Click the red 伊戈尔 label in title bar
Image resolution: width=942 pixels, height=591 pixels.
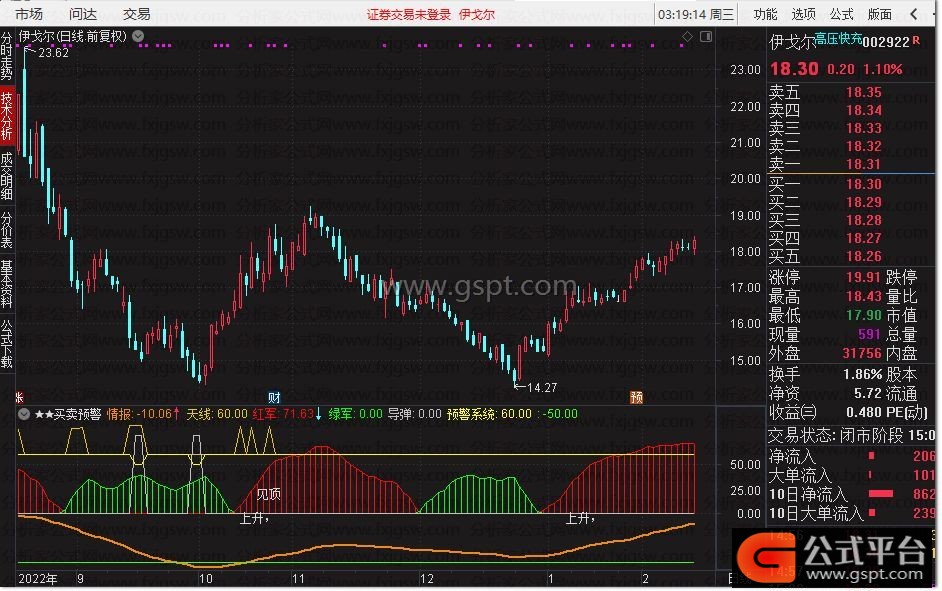pos(477,14)
